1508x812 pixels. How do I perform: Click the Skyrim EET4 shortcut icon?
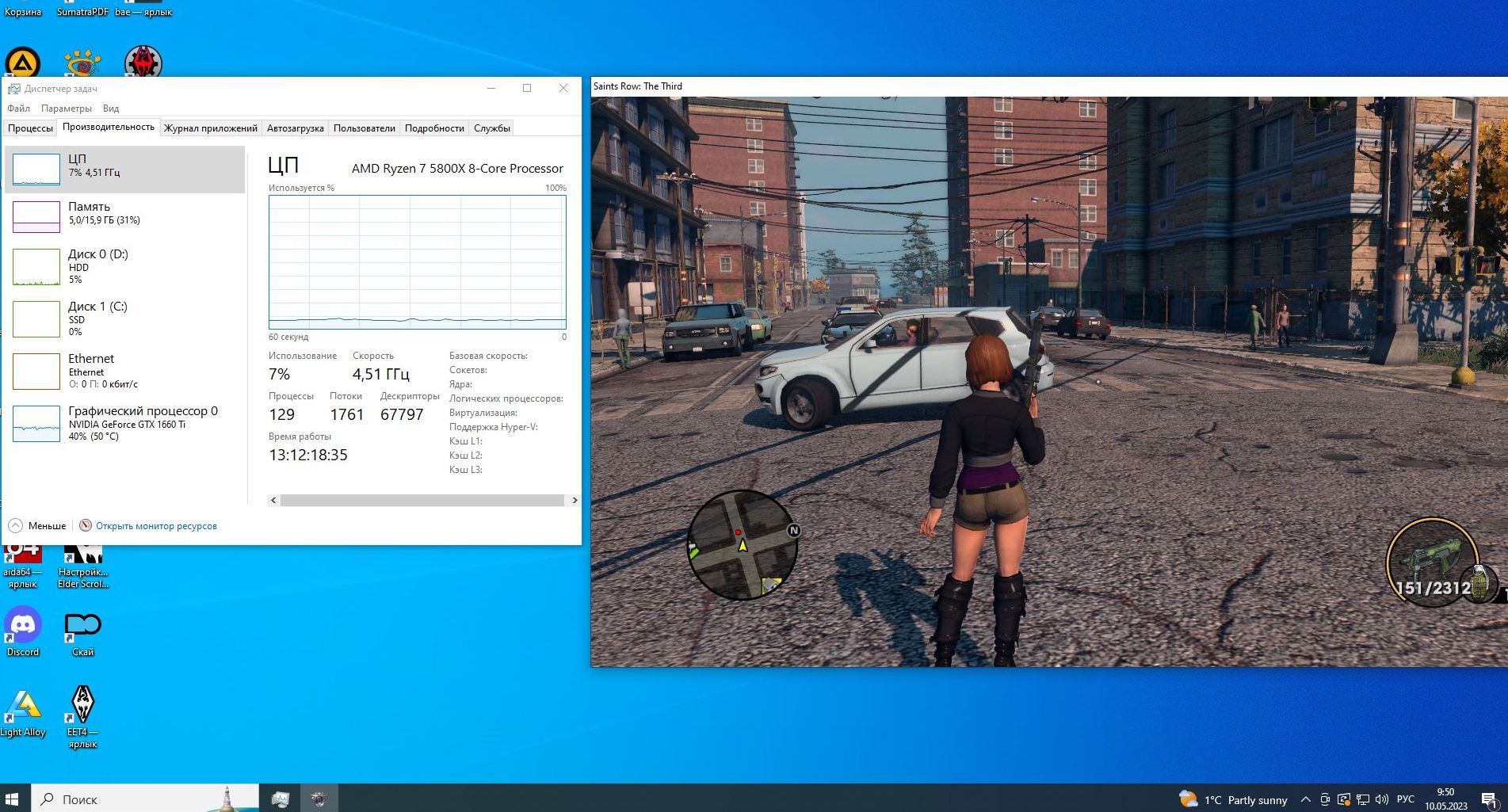point(82,705)
